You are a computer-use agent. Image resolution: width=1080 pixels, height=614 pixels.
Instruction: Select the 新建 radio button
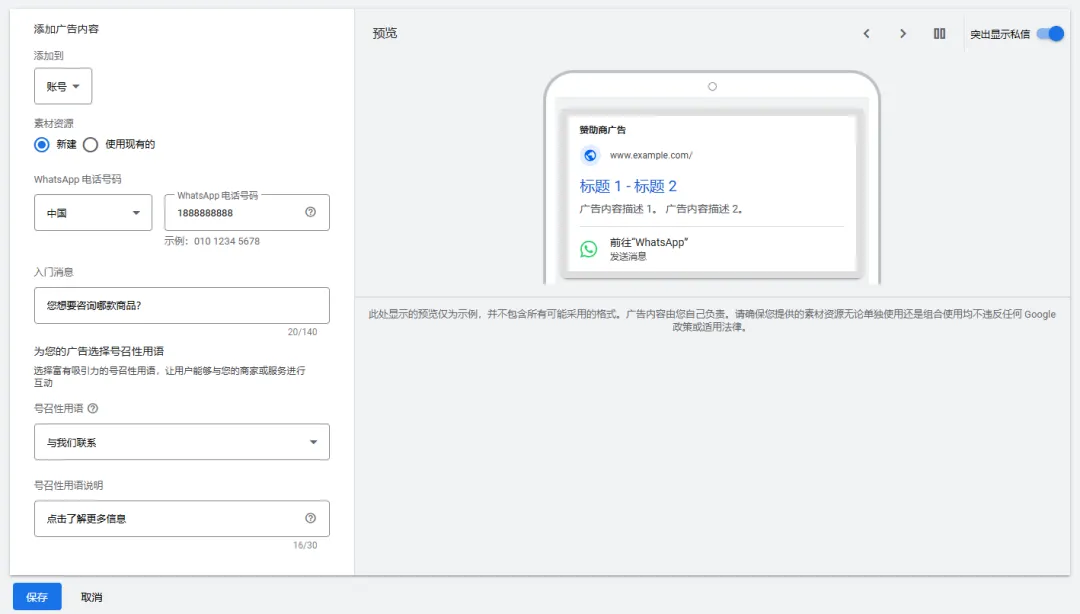[x=42, y=145]
